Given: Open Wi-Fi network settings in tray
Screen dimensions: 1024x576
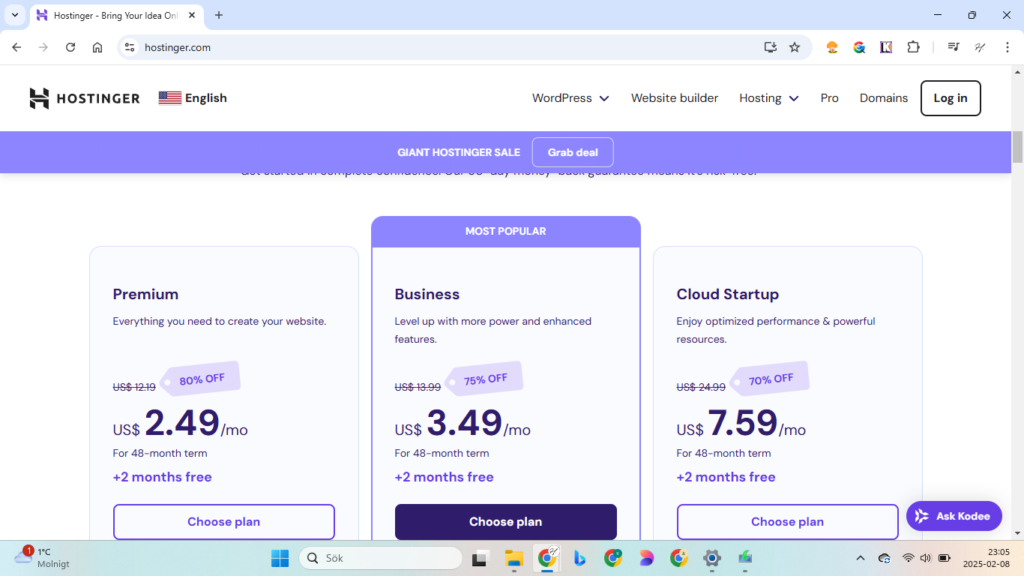Looking at the screenshot, I should [x=908, y=558].
